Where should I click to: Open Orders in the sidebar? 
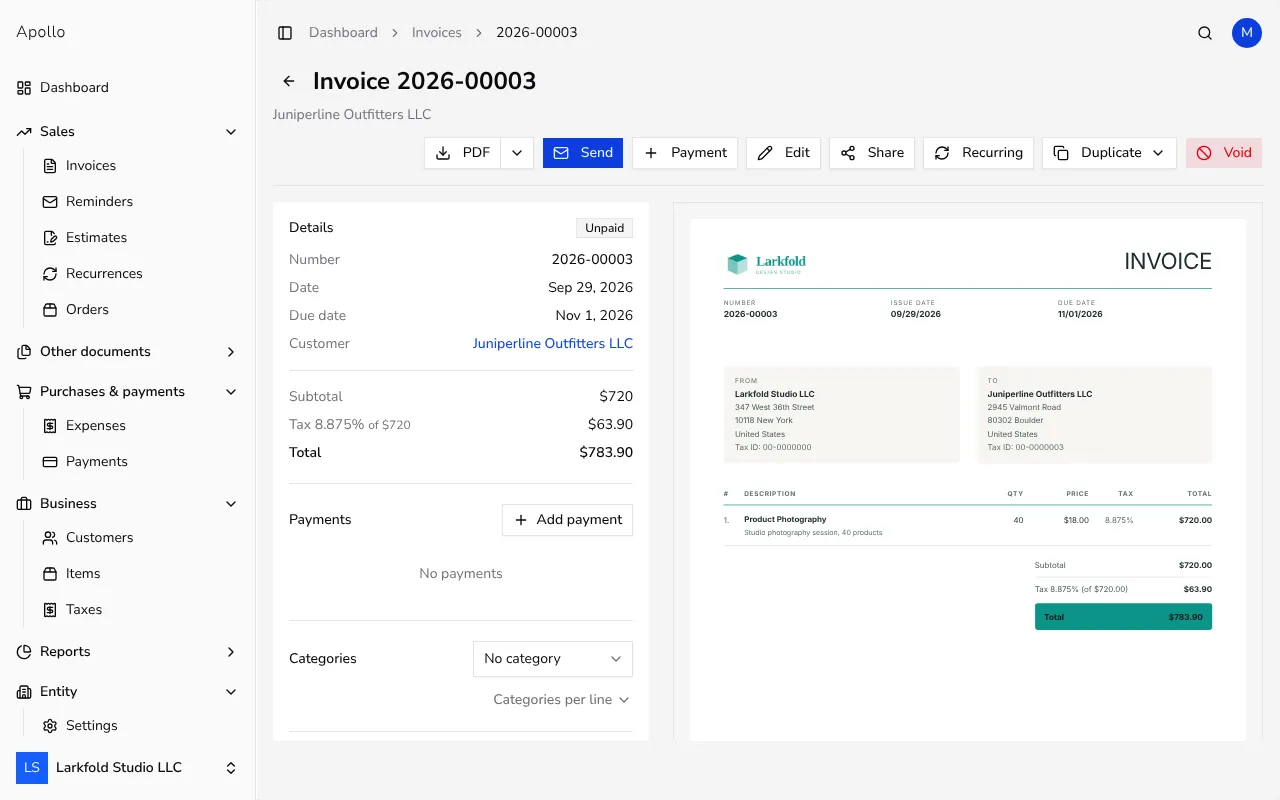tap(140, 310)
